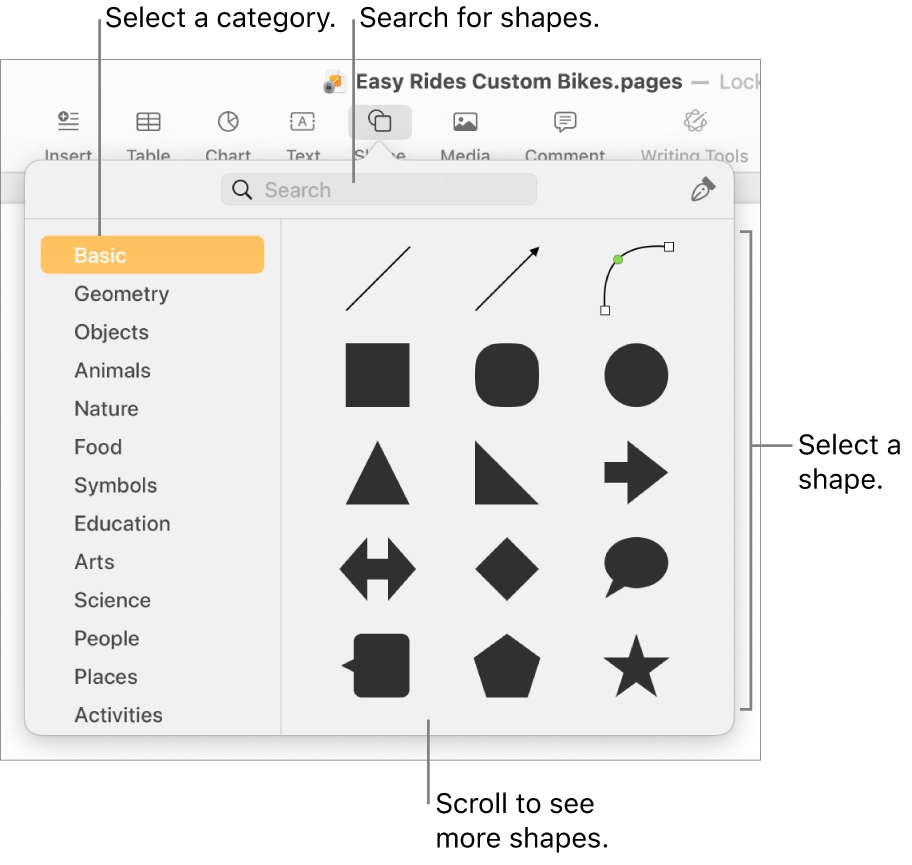
Task: Choose the Symbols category
Action: 116,485
